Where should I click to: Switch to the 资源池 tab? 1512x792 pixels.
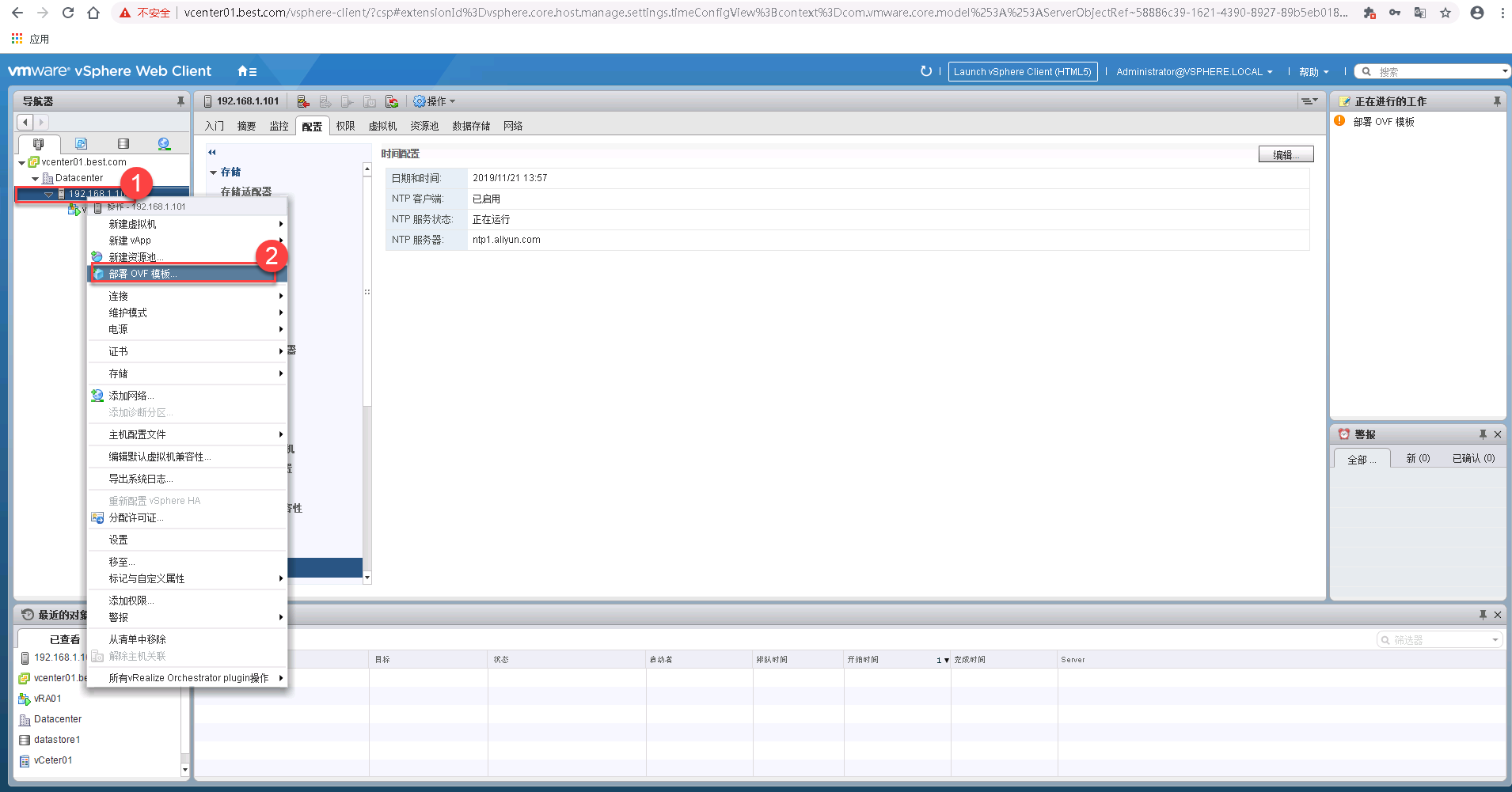pos(424,126)
